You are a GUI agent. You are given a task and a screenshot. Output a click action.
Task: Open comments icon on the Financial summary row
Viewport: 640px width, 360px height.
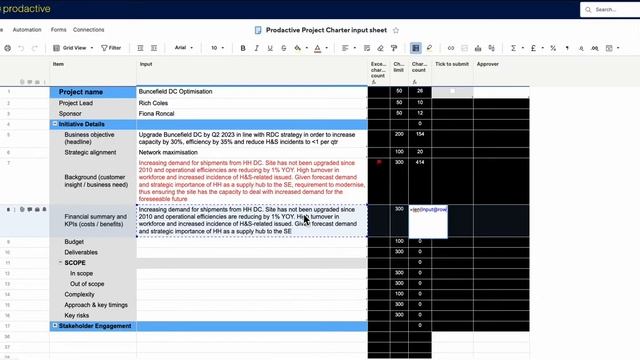(30, 209)
